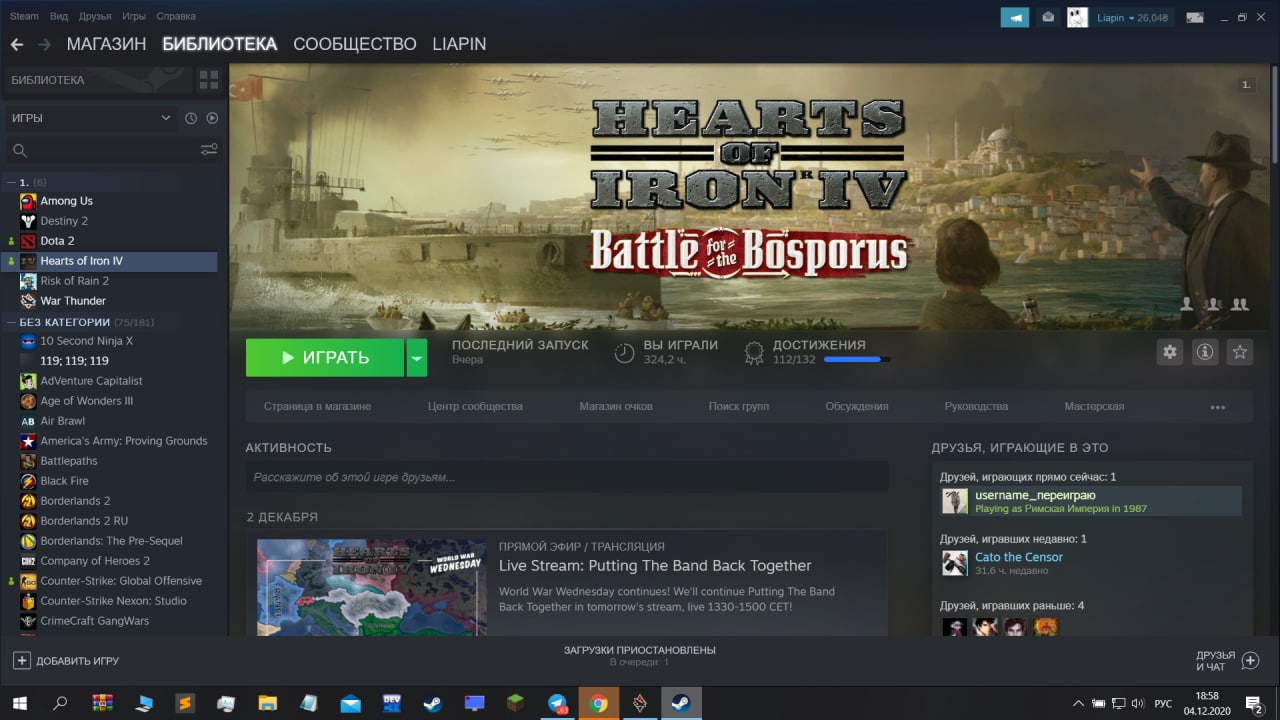Open the Руководства link
This screenshot has height=720, width=1280.
[x=976, y=407]
